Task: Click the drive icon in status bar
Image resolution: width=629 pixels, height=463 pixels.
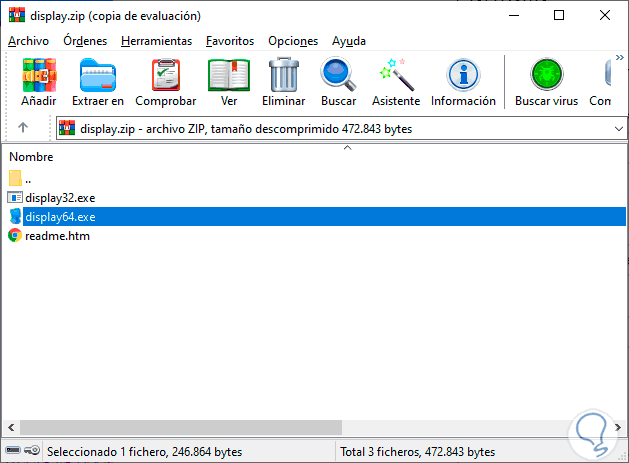Action: pyautogui.click(x=13, y=450)
